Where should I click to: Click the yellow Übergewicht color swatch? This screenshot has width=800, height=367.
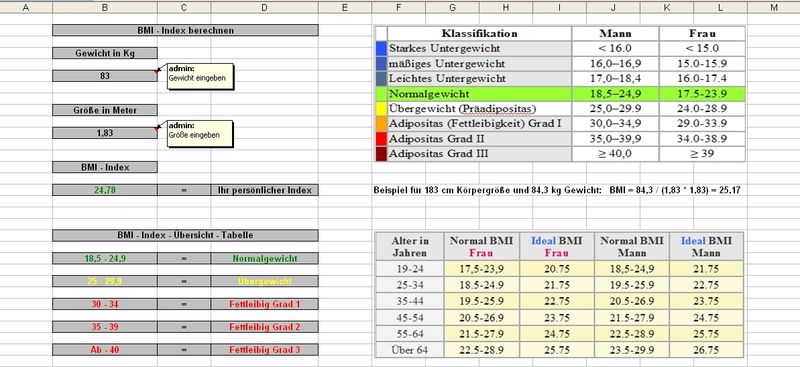click(x=381, y=109)
